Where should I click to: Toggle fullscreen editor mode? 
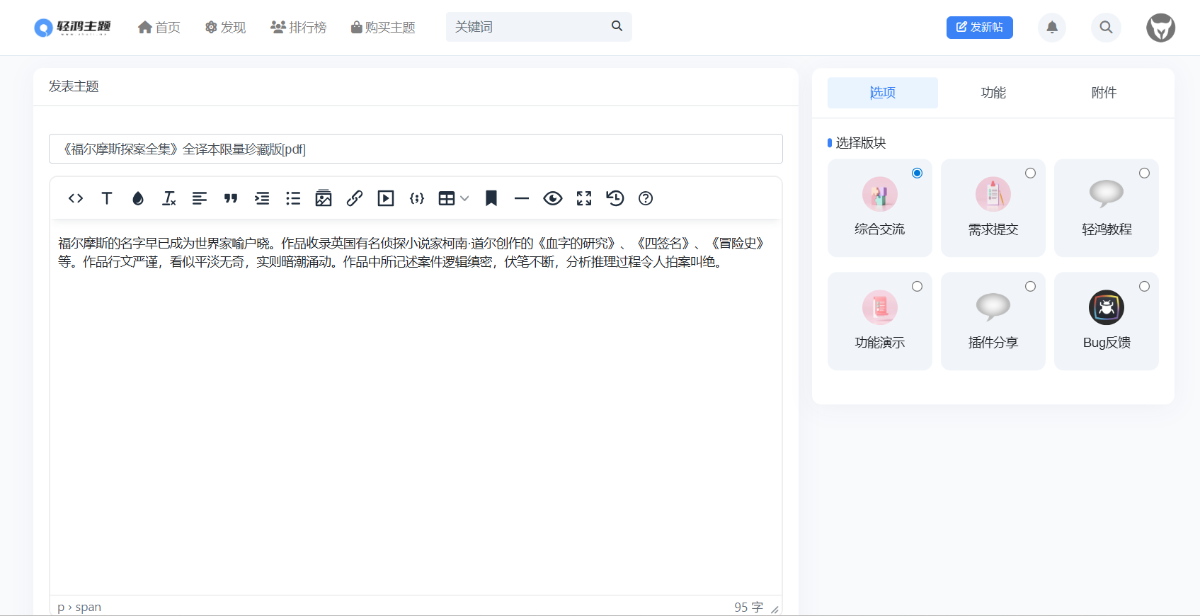(x=584, y=198)
